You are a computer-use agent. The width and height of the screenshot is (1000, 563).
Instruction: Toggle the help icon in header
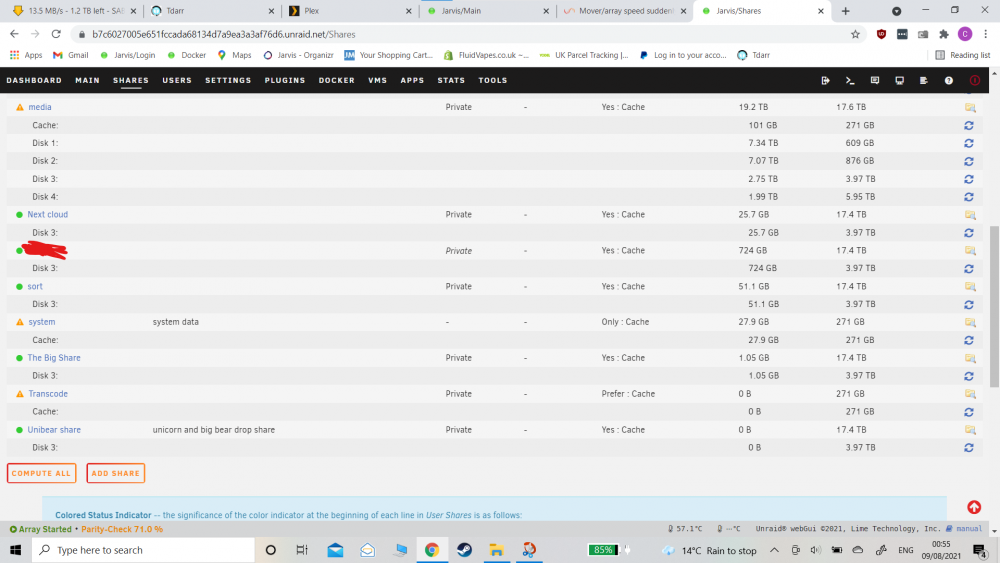(948, 80)
